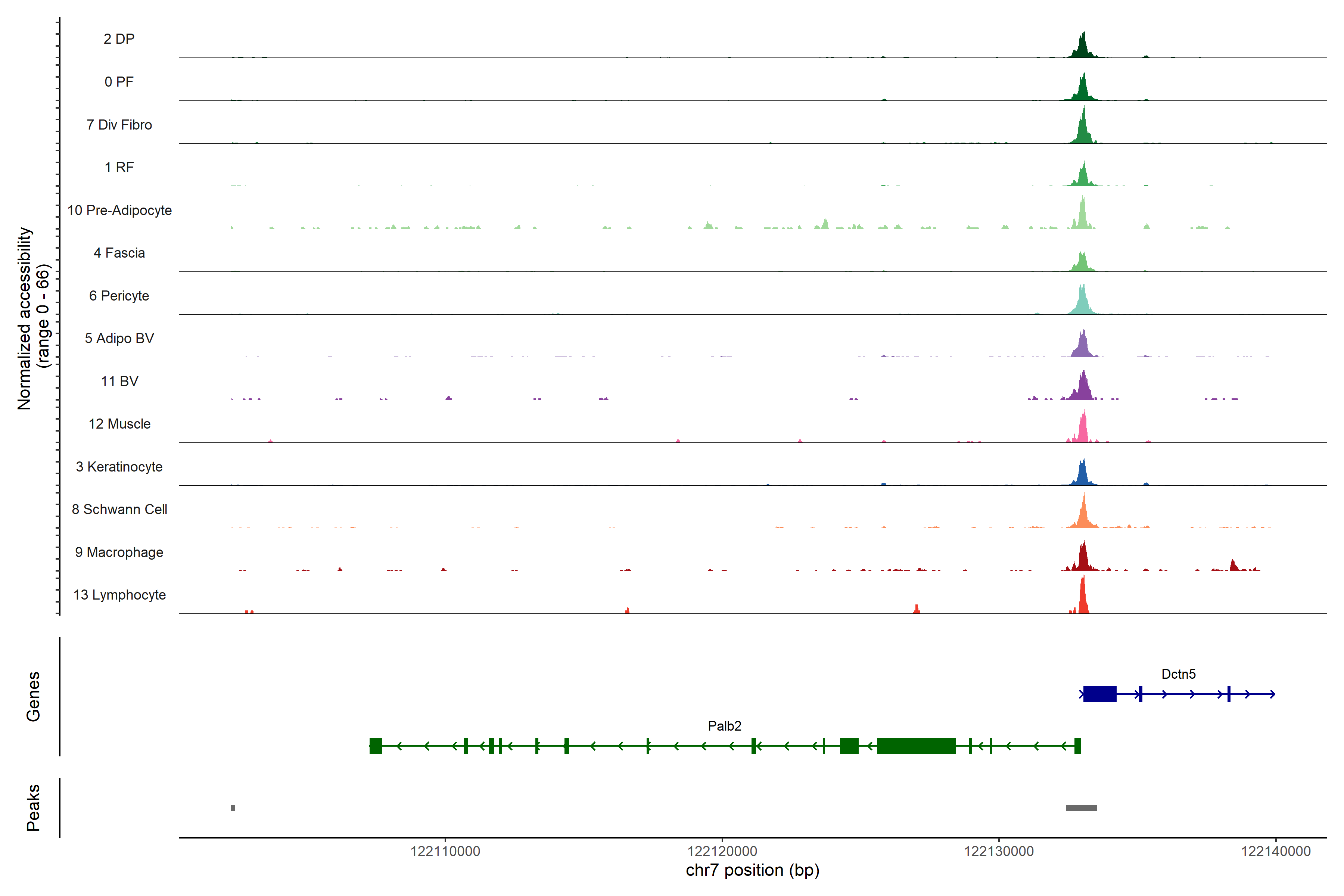The height and width of the screenshot is (896, 1344).
Task: Click the 2 DP dark green peak
Action: point(1082,49)
